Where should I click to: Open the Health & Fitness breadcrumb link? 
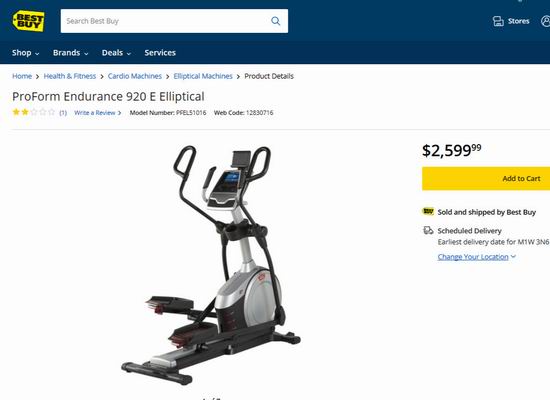[x=69, y=76]
